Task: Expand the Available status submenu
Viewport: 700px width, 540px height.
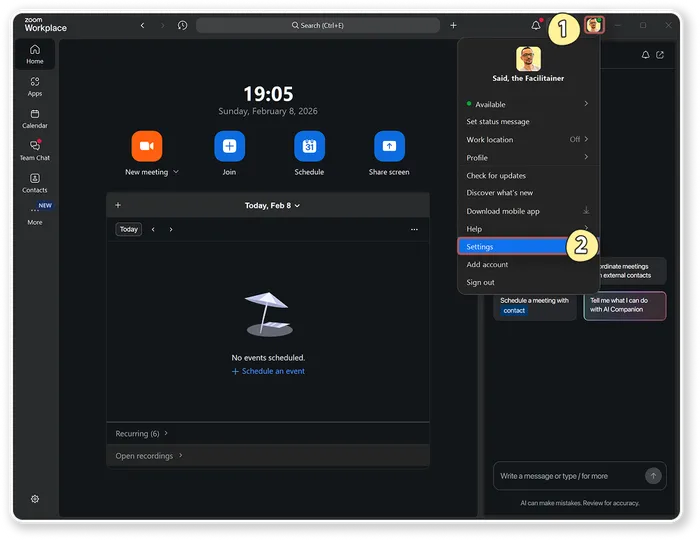Action: point(586,104)
